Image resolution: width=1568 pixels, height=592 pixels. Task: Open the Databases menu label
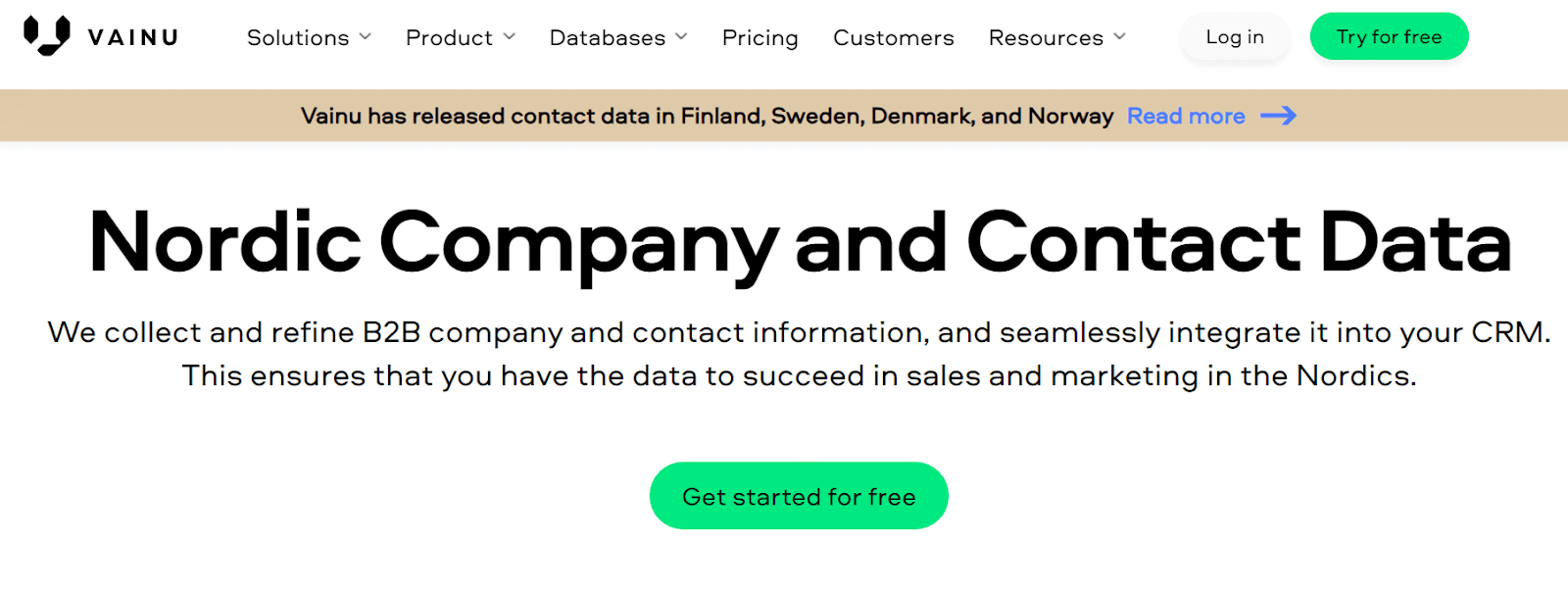pyautogui.click(x=608, y=37)
